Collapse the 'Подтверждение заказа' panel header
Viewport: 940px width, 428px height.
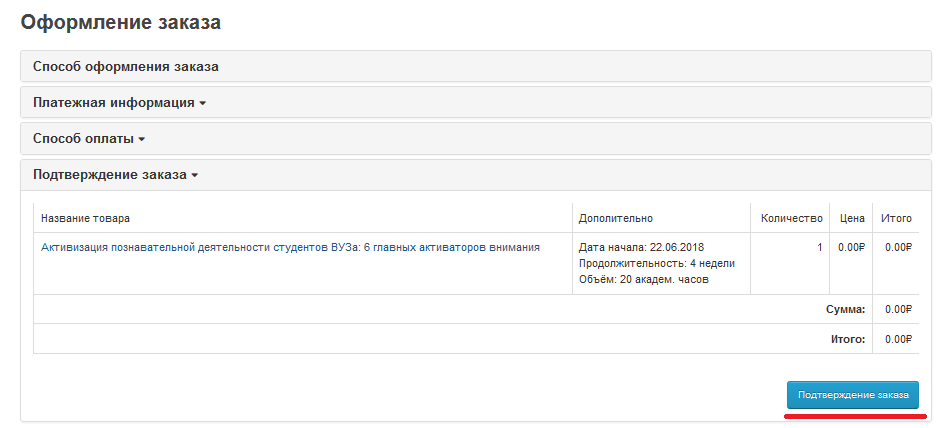click(110, 175)
